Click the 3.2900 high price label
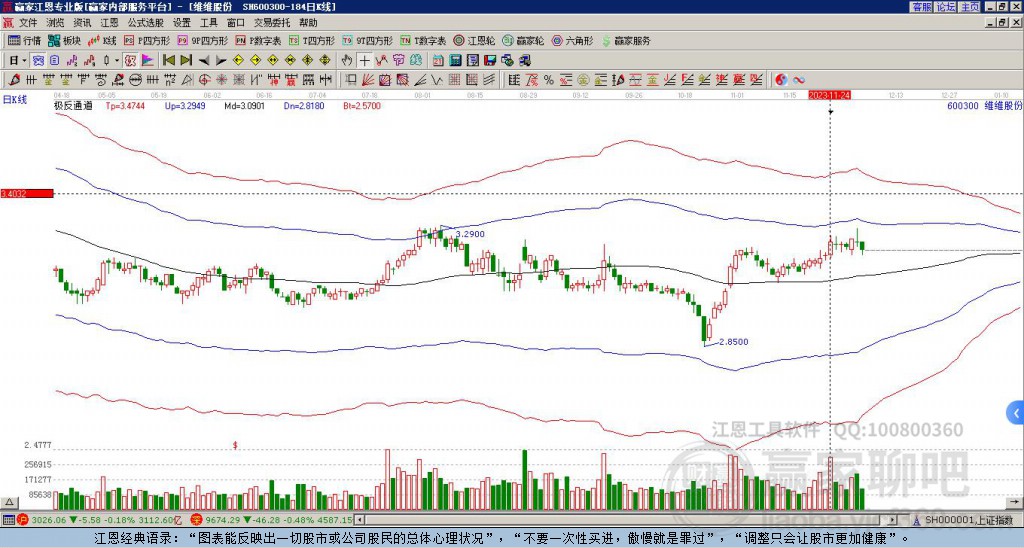 click(x=470, y=234)
